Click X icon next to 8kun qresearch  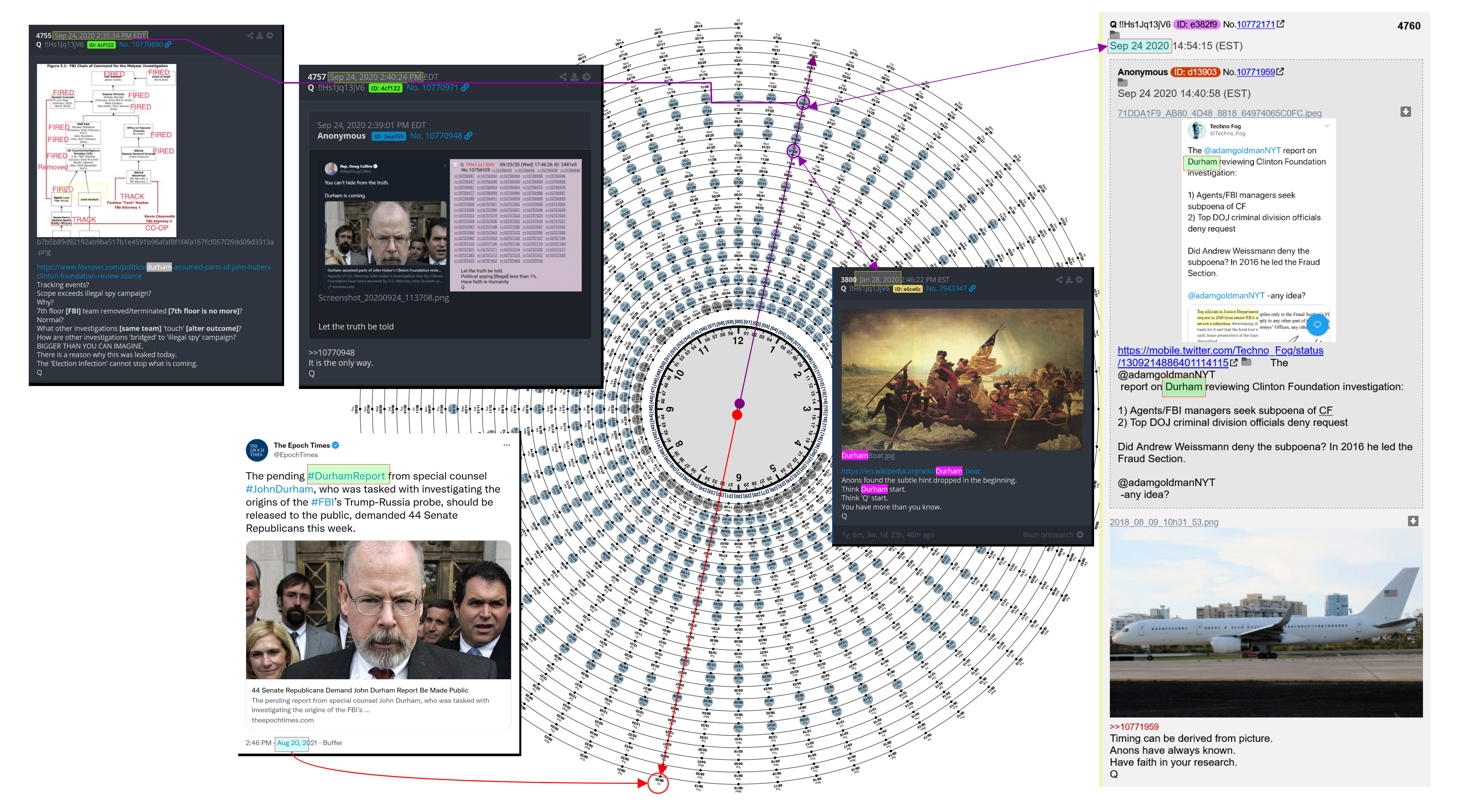point(1080,535)
